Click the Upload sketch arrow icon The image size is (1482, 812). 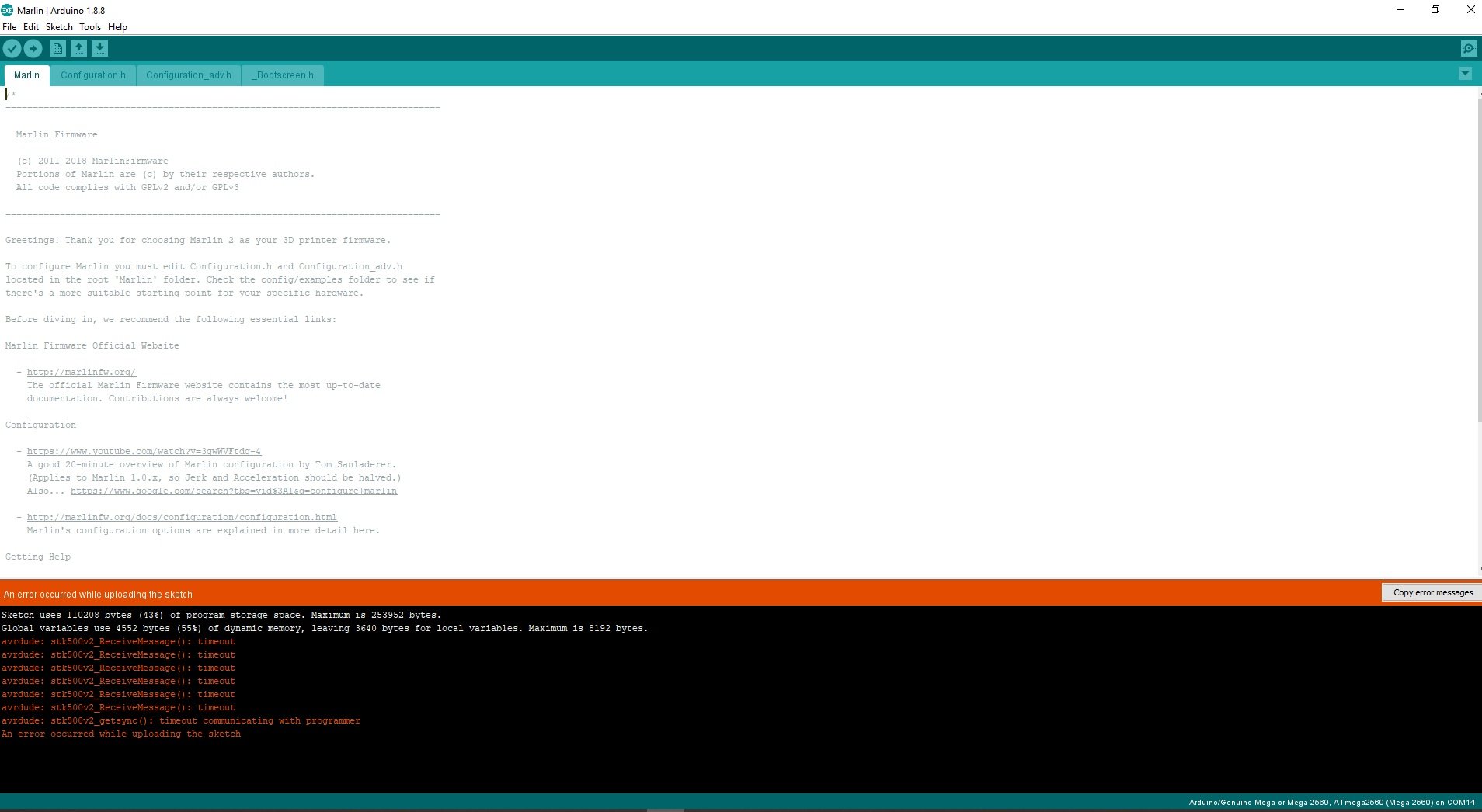pyautogui.click(x=33, y=48)
